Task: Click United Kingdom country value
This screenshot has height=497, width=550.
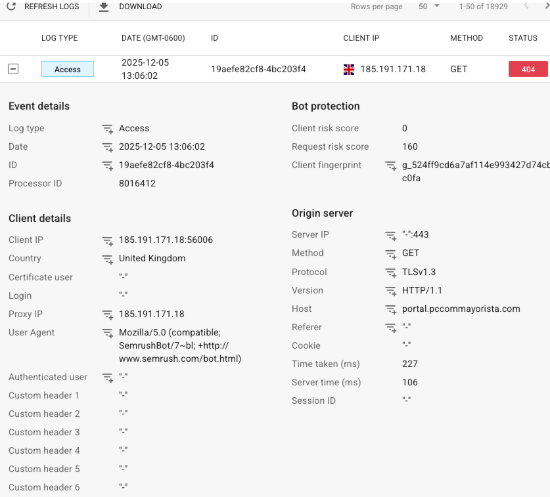Action: pos(152,258)
